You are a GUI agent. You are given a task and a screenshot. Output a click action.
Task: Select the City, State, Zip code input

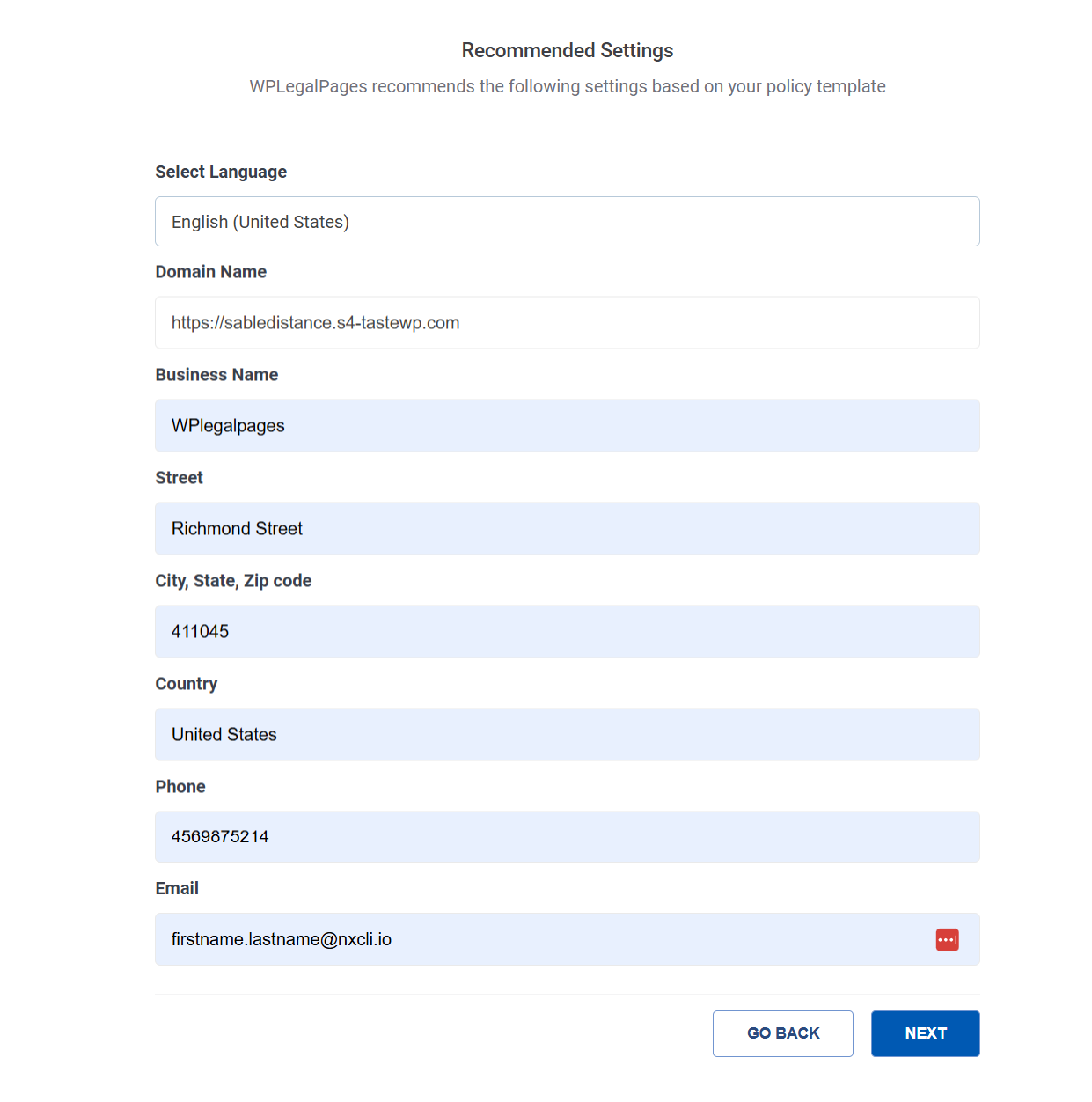[567, 632]
